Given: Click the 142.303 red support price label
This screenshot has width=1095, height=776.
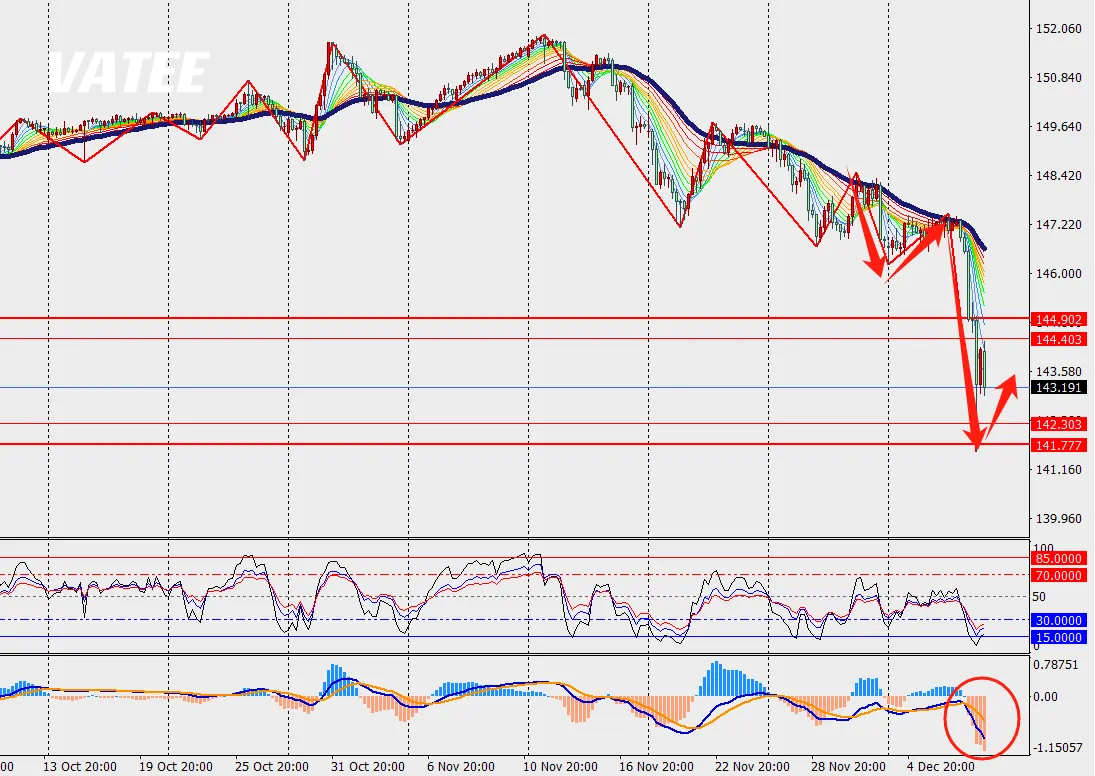Looking at the screenshot, I should tap(1060, 424).
